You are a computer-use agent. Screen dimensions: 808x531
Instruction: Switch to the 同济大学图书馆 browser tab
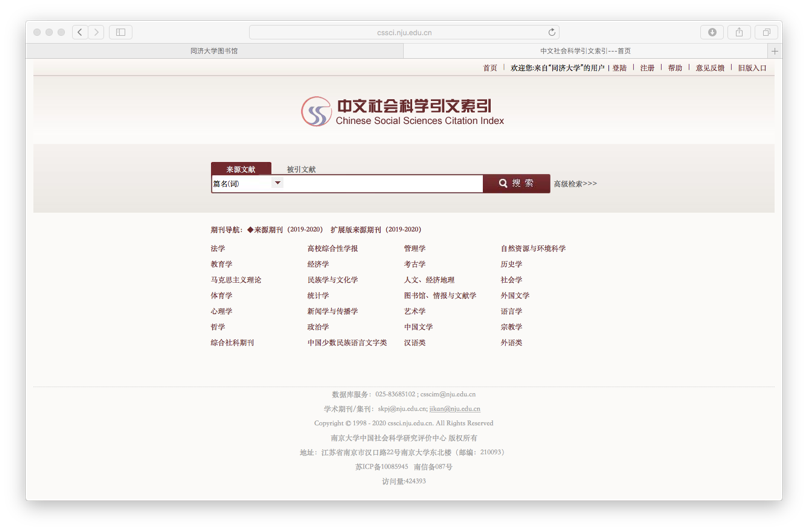tap(214, 51)
